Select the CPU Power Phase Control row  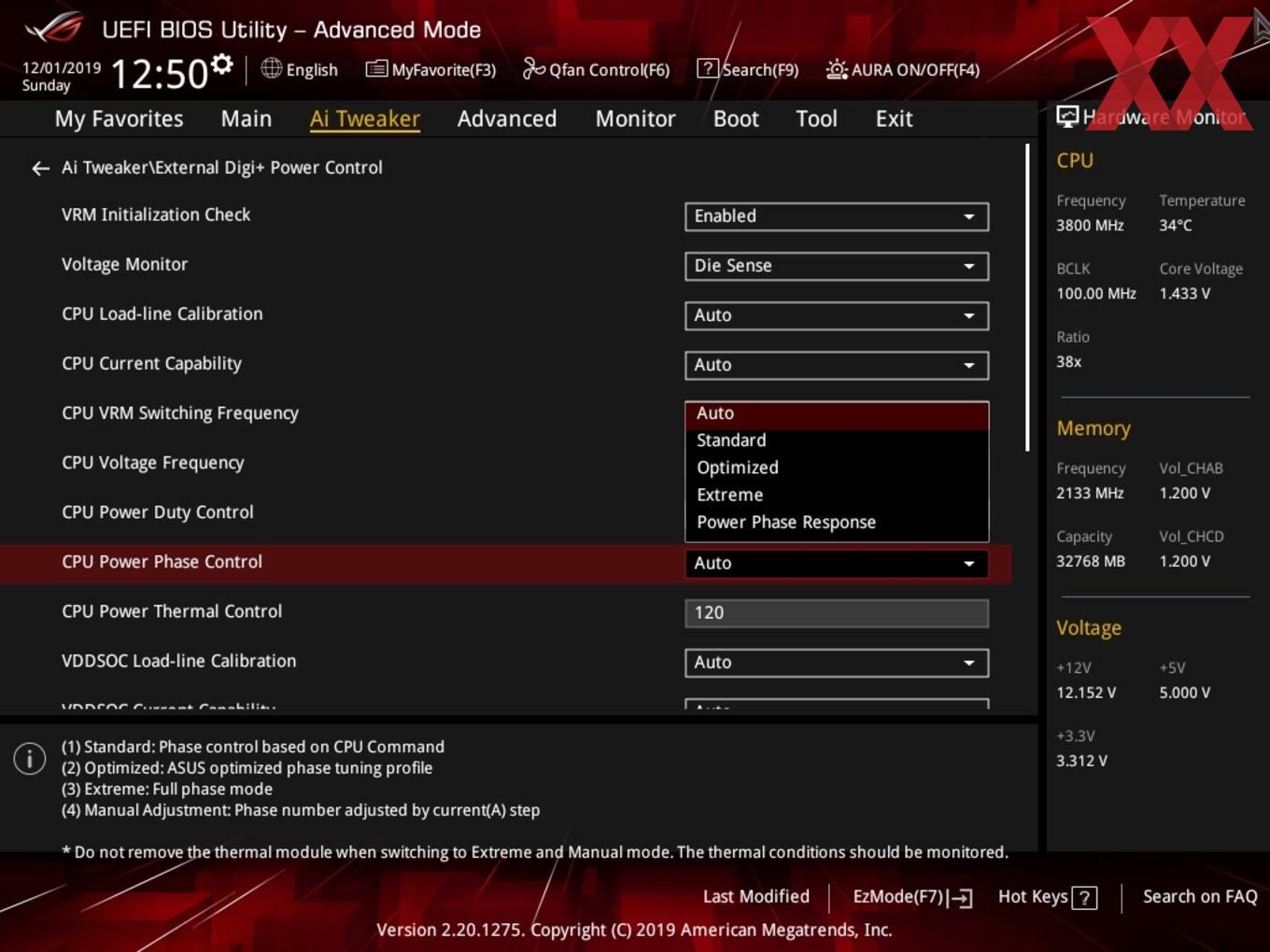click(x=505, y=563)
